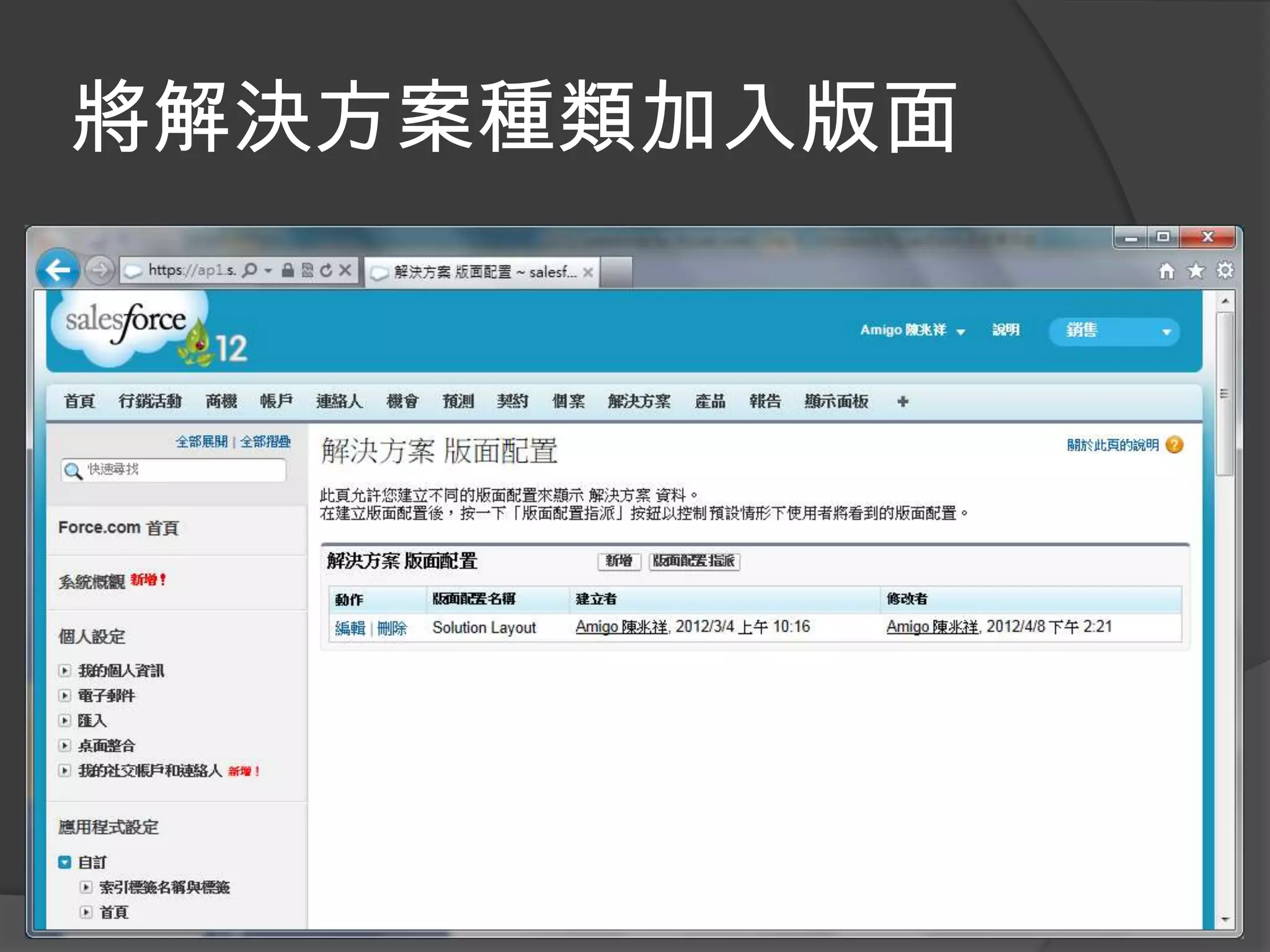Click the Solution Layout name cell
Screen dimensions: 1270x952
pyautogui.click(x=484, y=628)
